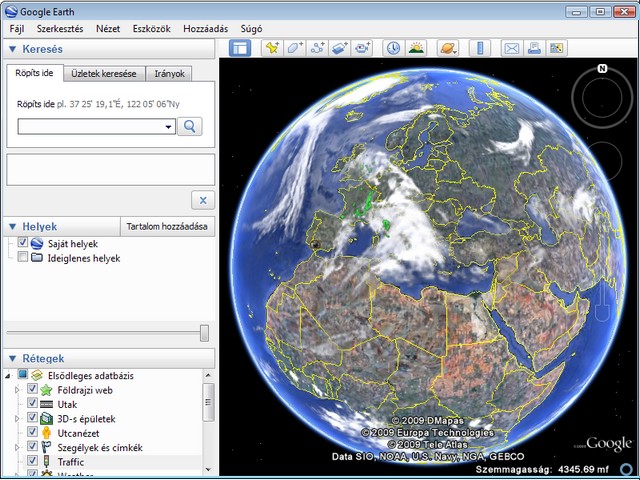Click the Ideiglenes helyek folder icon
The image size is (640, 480).
37,258
